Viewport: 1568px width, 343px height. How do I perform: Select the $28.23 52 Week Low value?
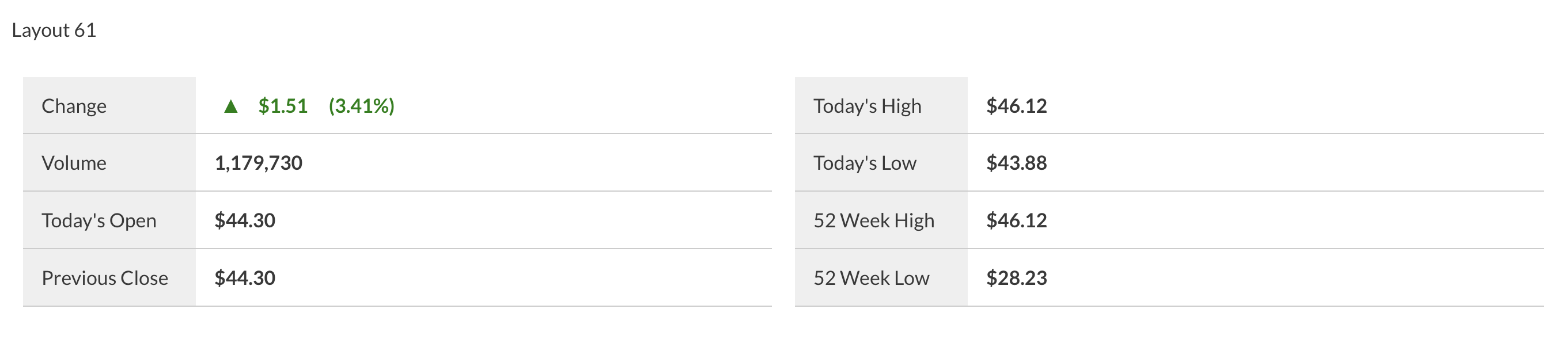[1017, 278]
